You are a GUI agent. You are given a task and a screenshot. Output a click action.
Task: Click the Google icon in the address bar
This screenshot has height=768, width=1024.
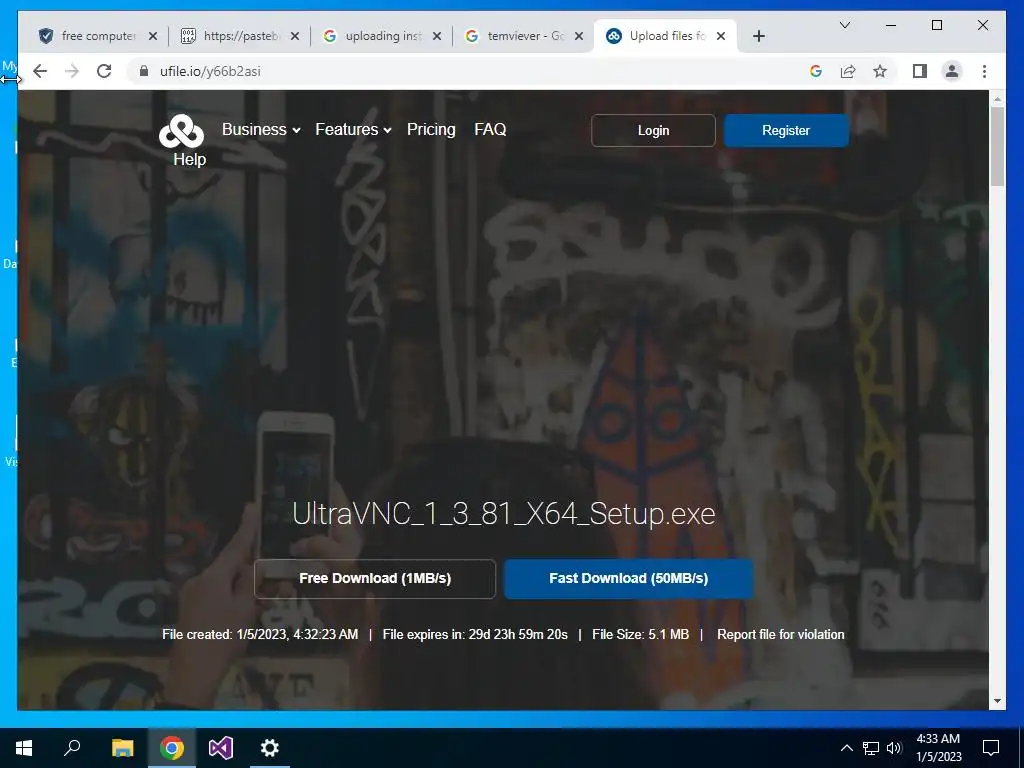[816, 71]
